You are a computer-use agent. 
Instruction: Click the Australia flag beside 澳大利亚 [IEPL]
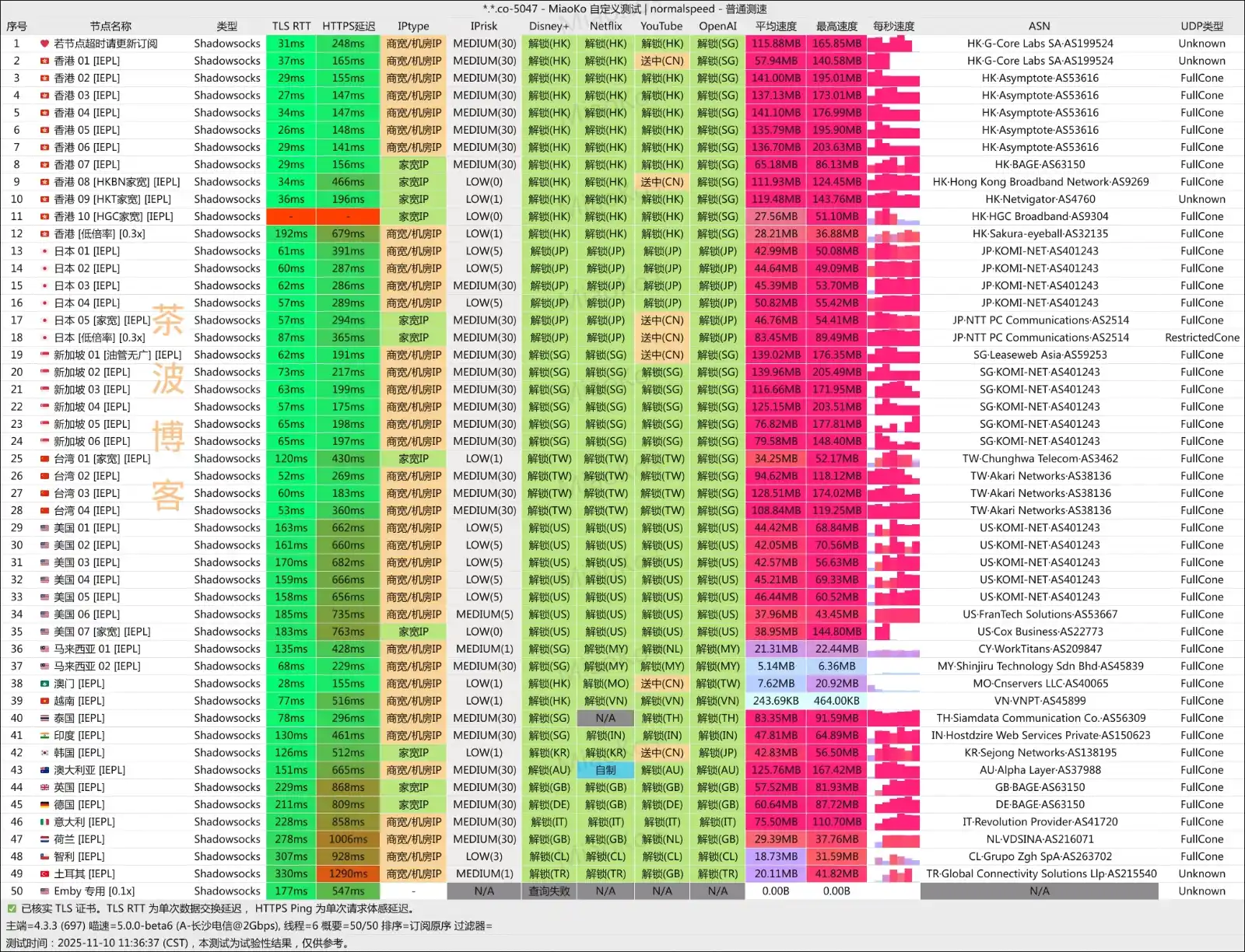pyautogui.click(x=45, y=770)
